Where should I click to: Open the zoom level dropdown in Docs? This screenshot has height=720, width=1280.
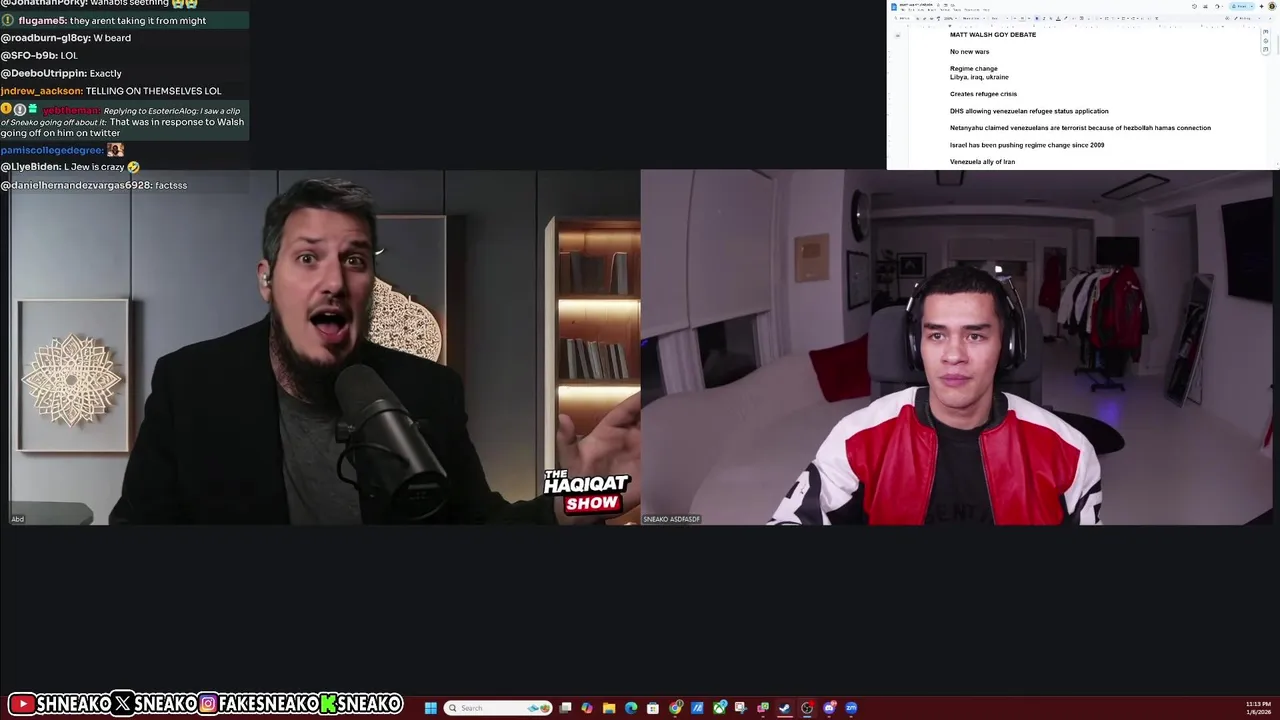tap(949, 18)
